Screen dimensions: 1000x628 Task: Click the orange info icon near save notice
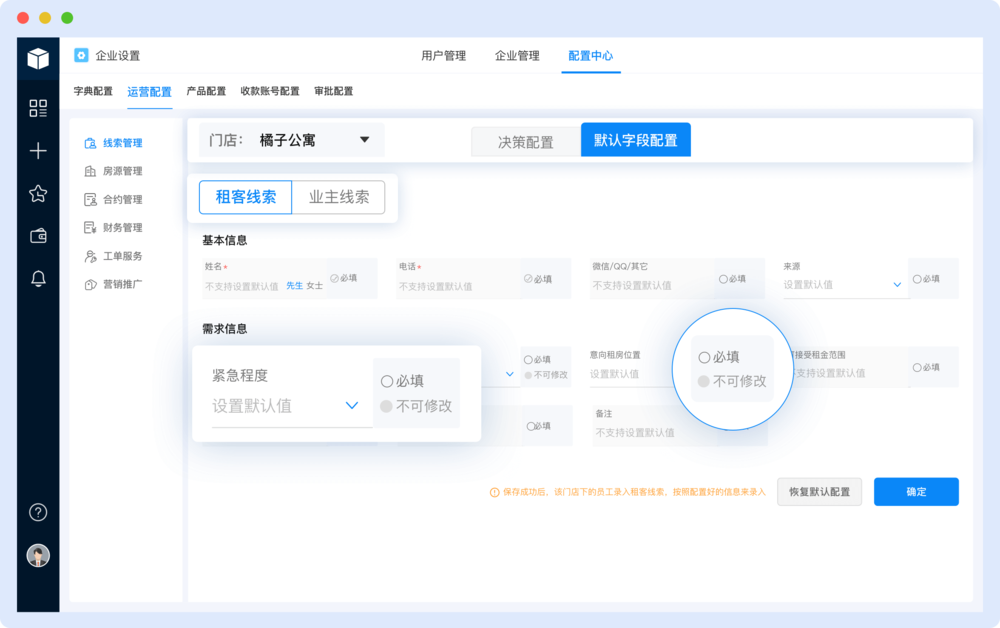[494, 492]
